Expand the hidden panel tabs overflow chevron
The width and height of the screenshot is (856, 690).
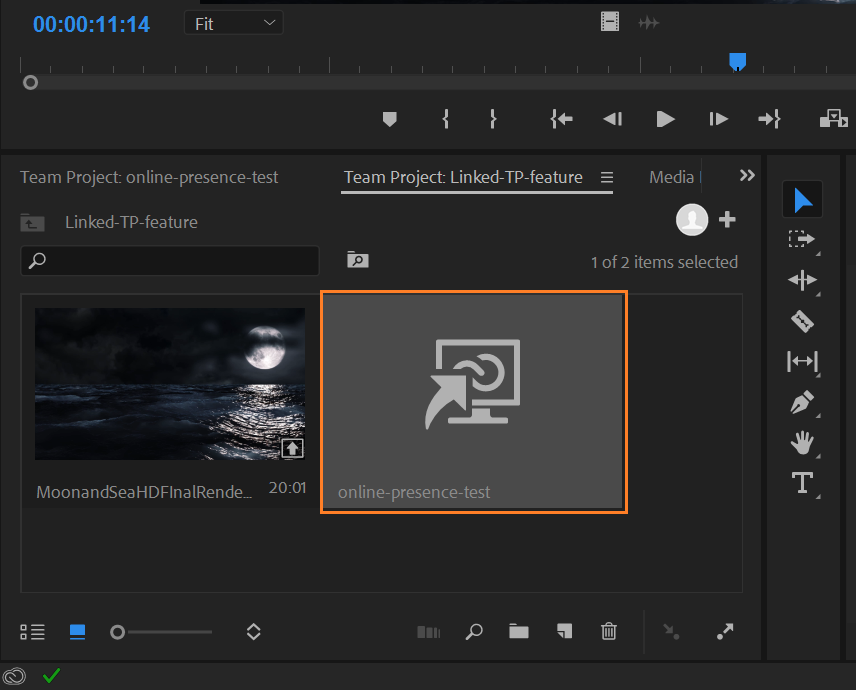[747, 176]
